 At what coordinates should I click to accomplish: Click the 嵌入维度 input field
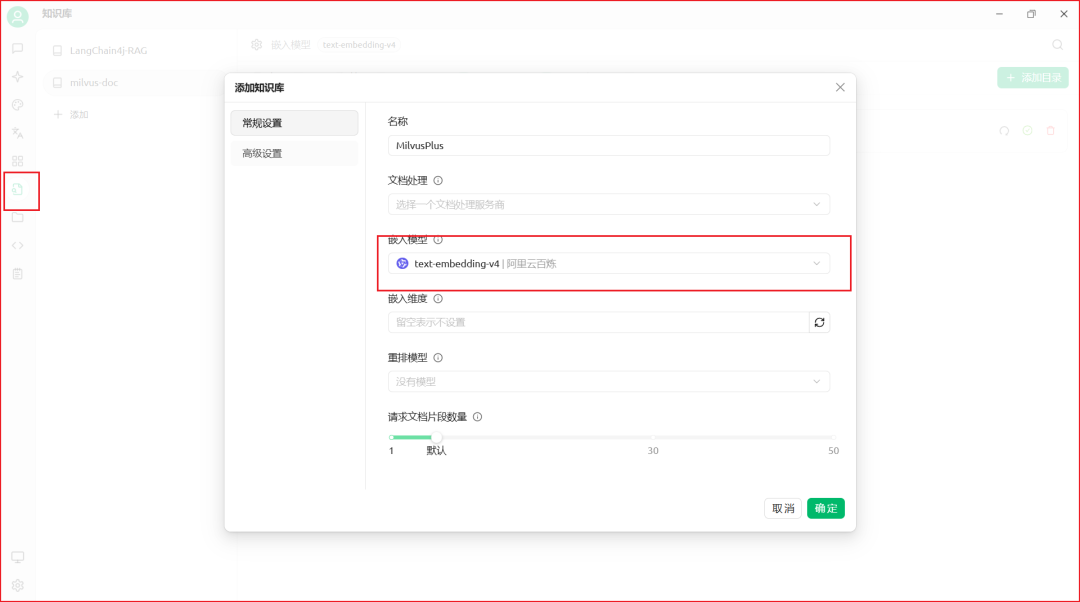tap(599, 322)
